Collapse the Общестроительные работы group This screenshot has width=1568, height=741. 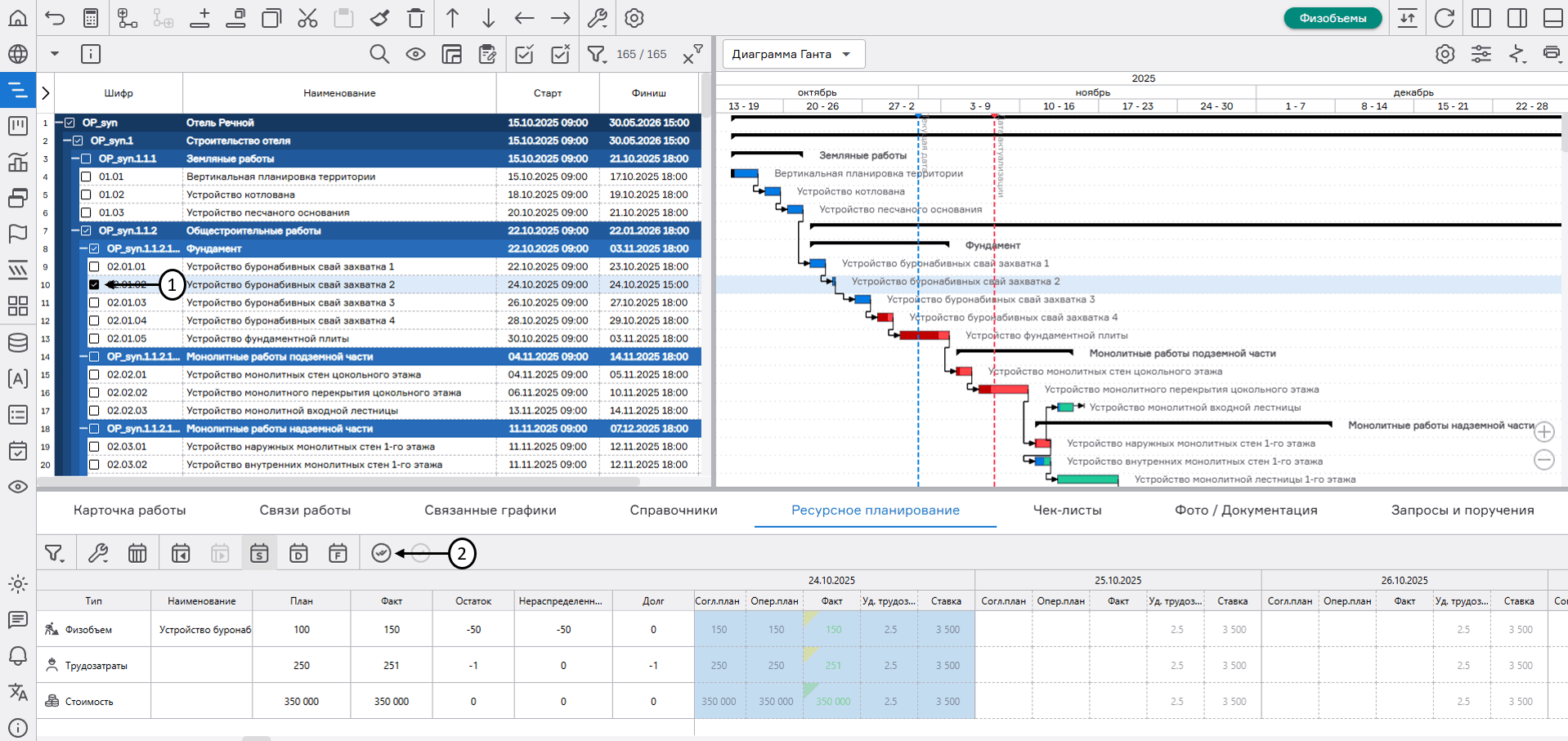coord(75,230)
